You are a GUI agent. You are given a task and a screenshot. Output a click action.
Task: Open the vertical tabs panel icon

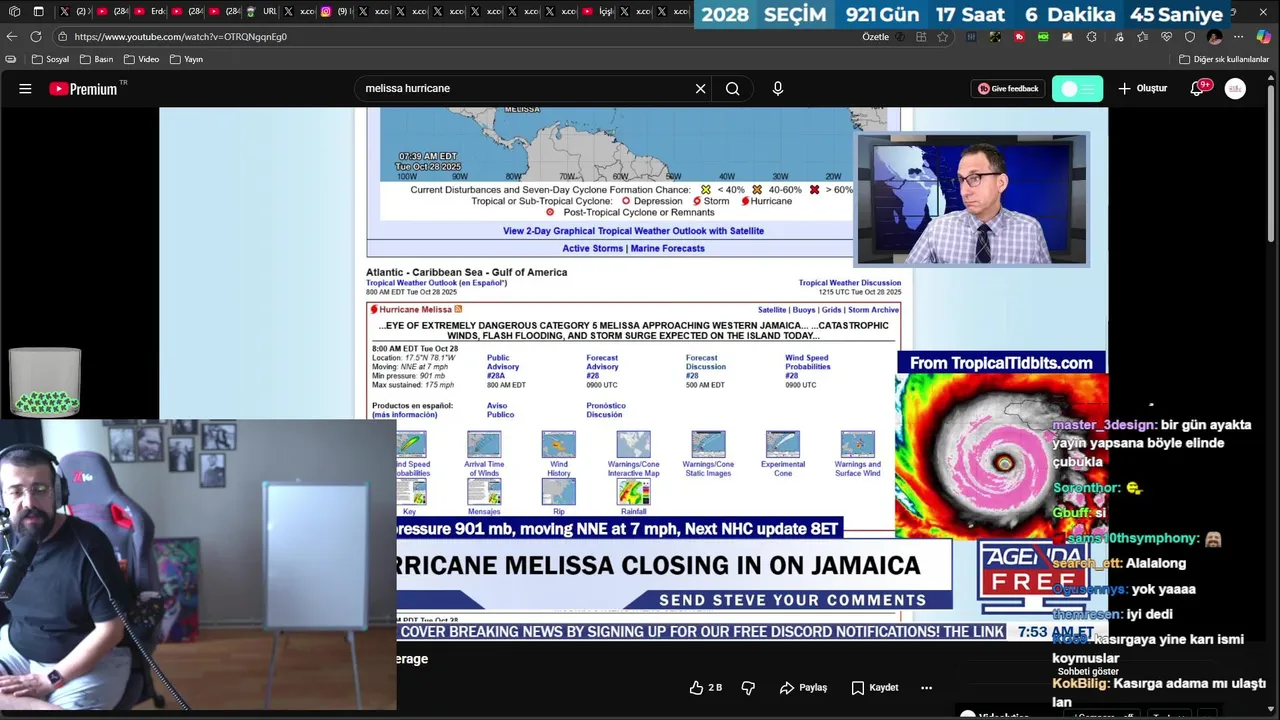pos(38,12)
